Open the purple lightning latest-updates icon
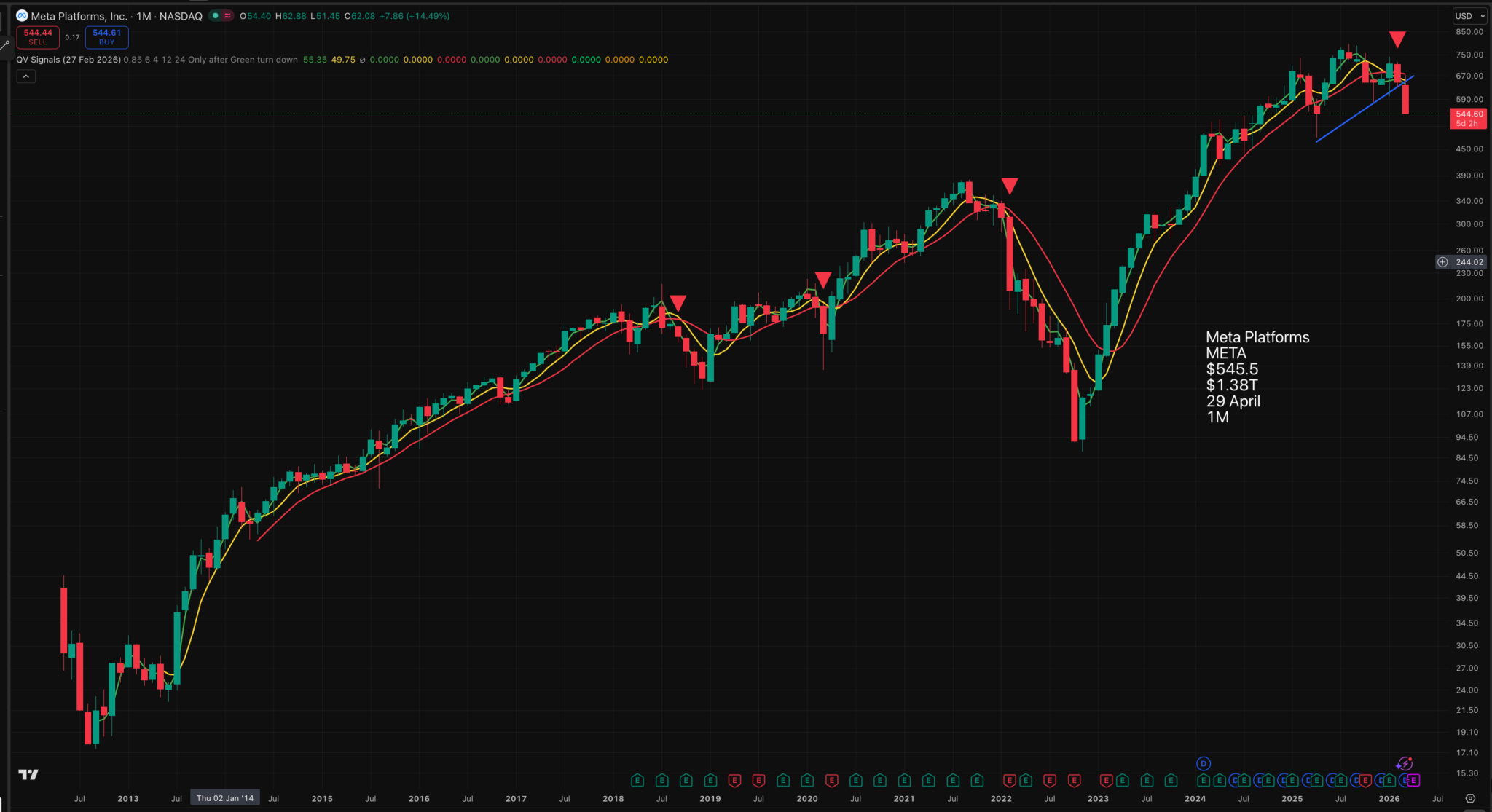 [x=1405, y=763]
